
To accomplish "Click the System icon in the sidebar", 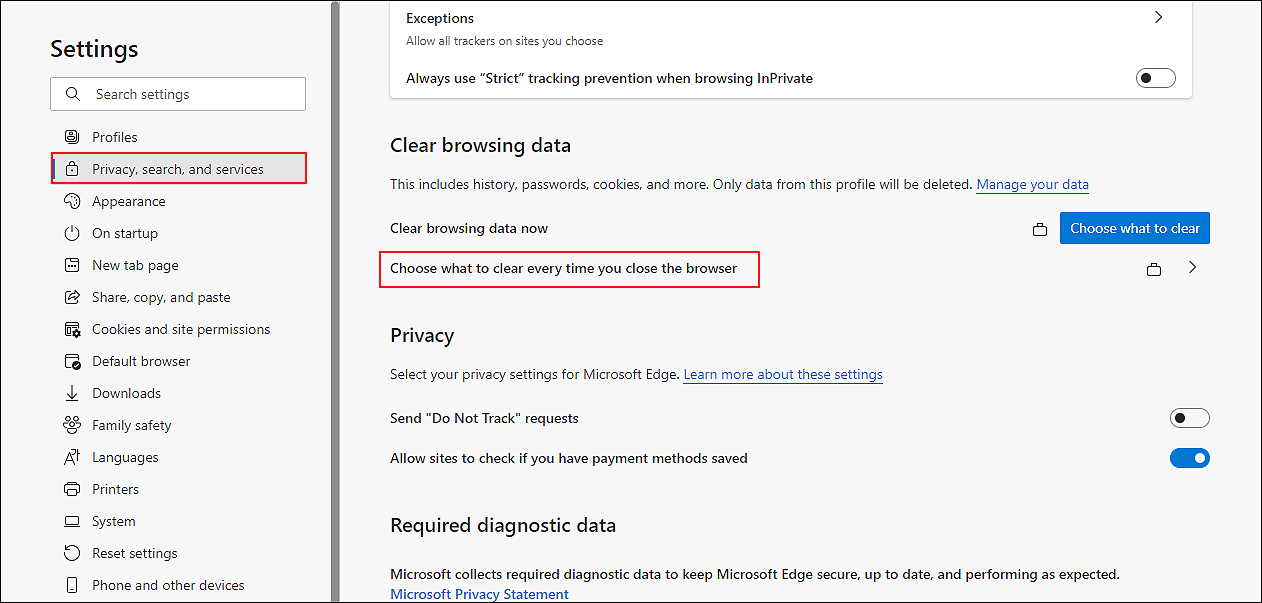I will 72,521.
